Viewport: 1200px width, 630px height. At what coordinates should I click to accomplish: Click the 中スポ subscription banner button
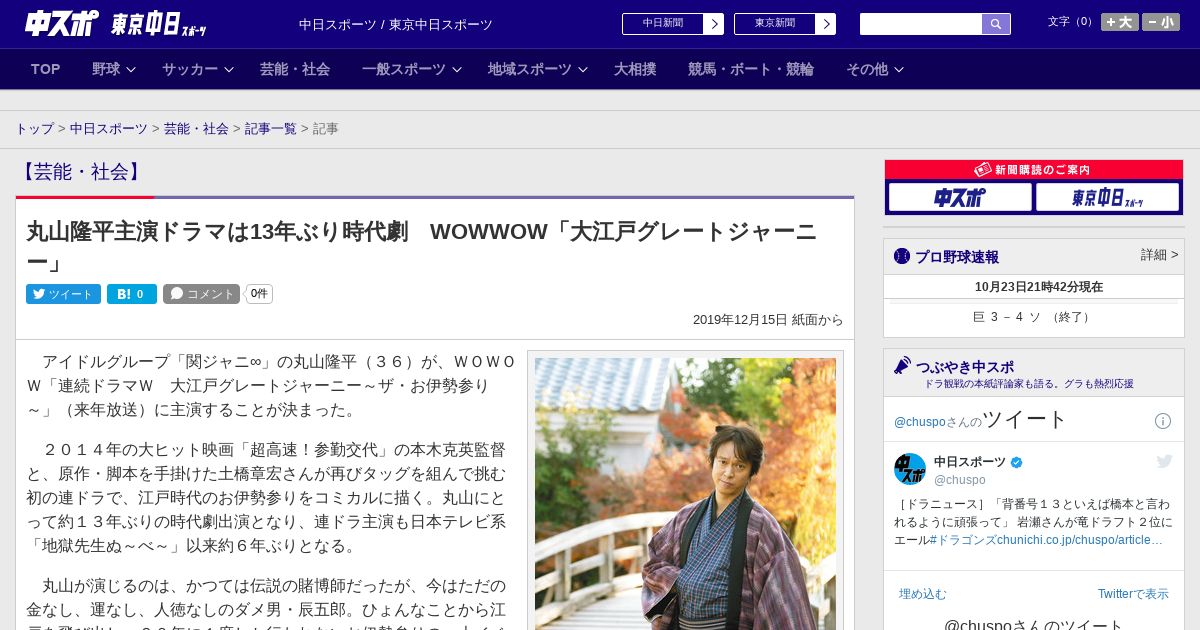coord(960,197)
